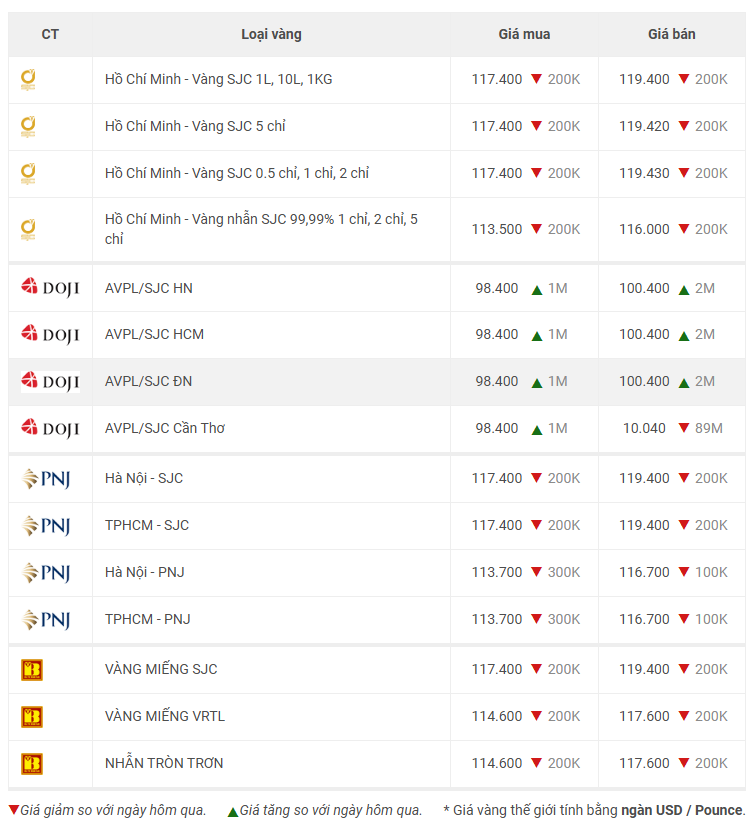Click green up arrow in AVPL/SJC HCM sell price
The width and height of the screenshot is (754, 834).
coord(684,336)
